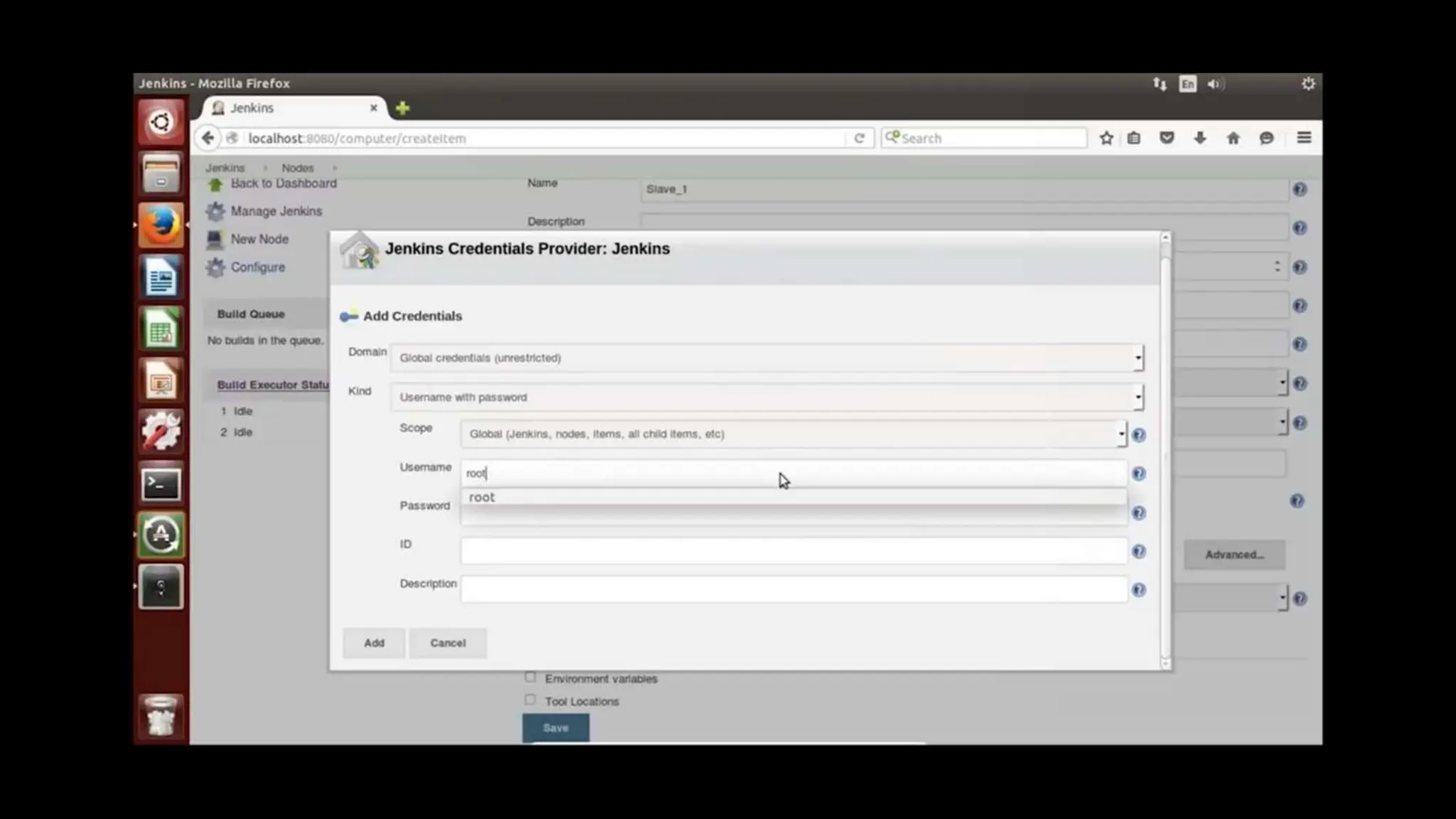This screenshot has width=1456, height=819.
Task: Open Build Executor Status link
Action: [273, 385]
